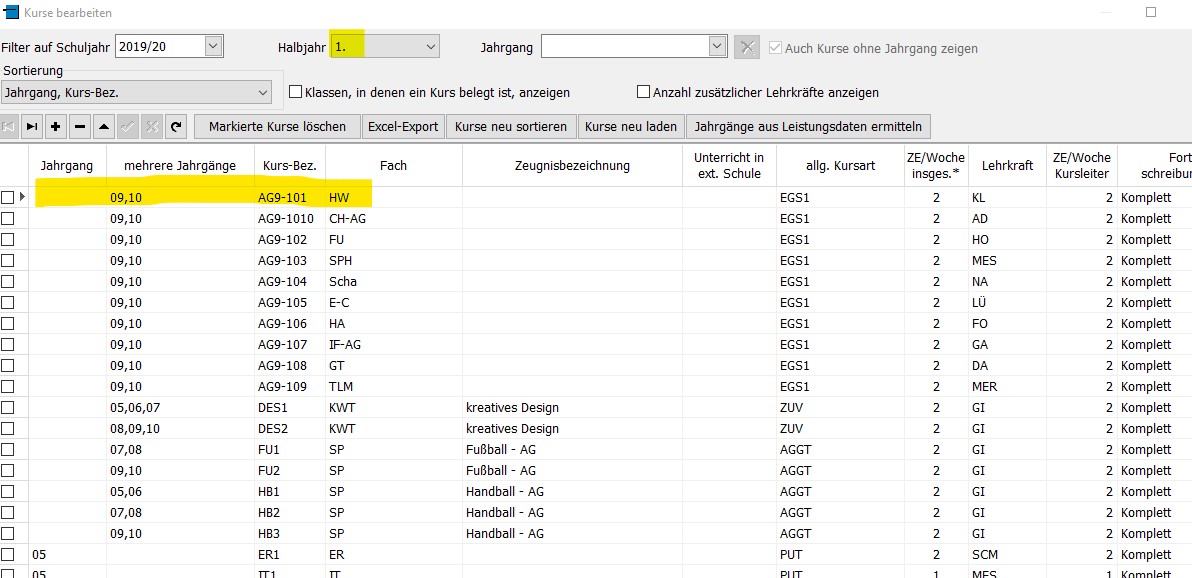This screenshot has width=1192, height=578.
Task: Click the Kurse bearbeiten window icon
Action: 11,12
